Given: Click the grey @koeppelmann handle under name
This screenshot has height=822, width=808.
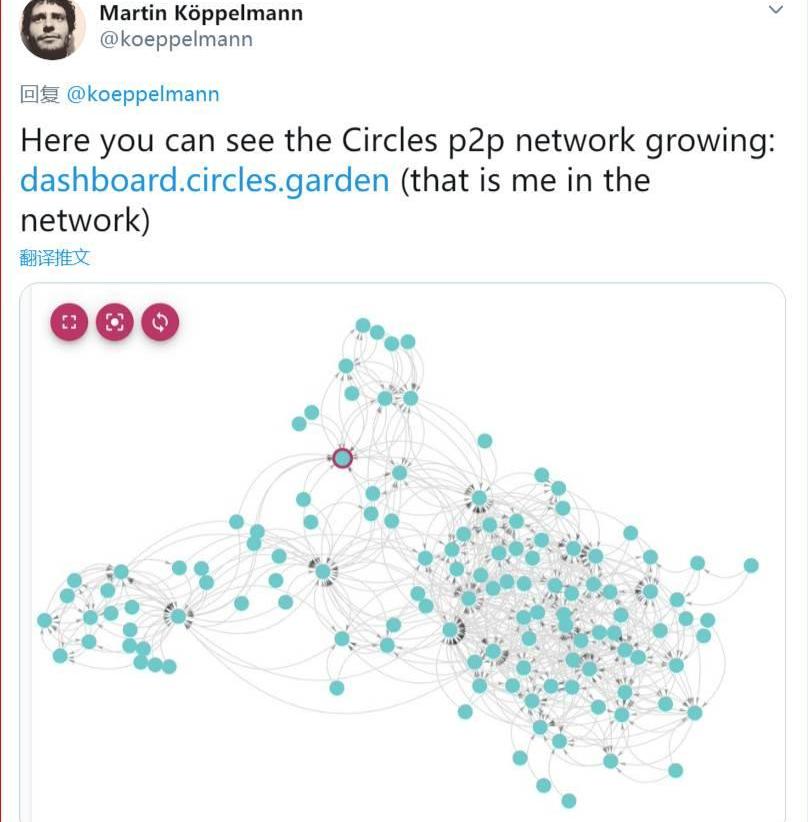Looking at the screenshot, I should tap(175, 40).
